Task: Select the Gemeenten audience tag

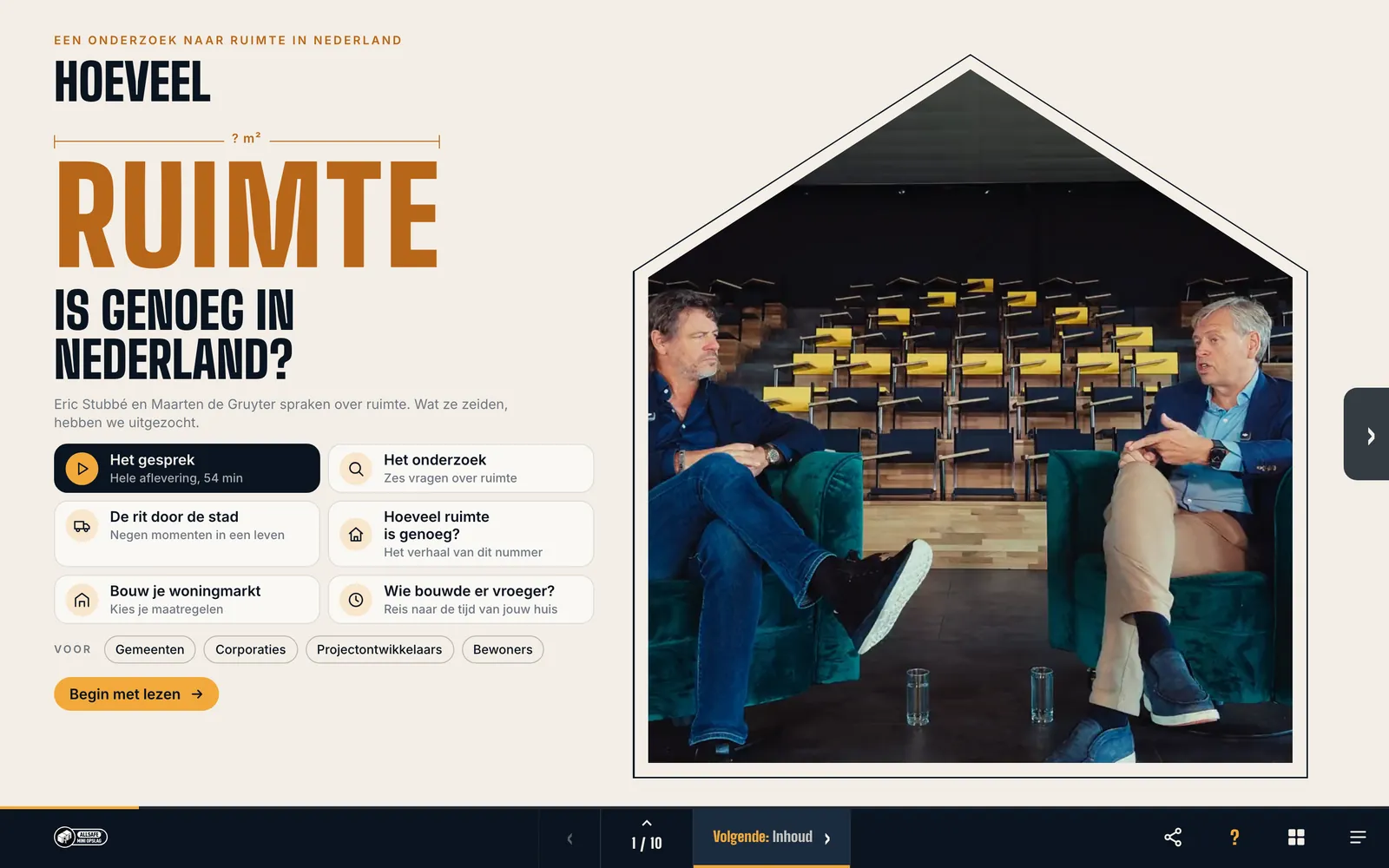Action: point(150,649)
